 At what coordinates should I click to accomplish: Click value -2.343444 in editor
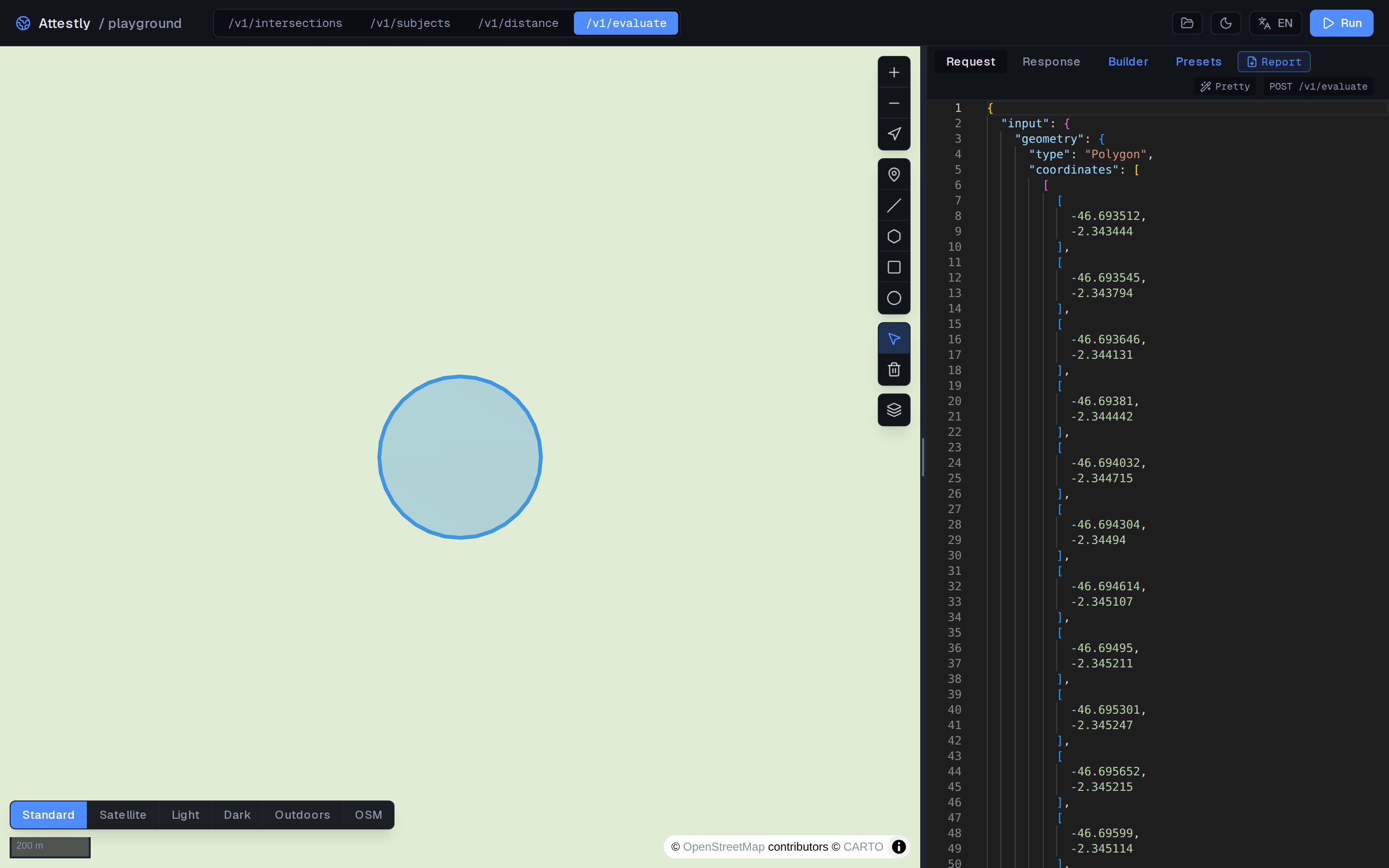point(1102,231)
